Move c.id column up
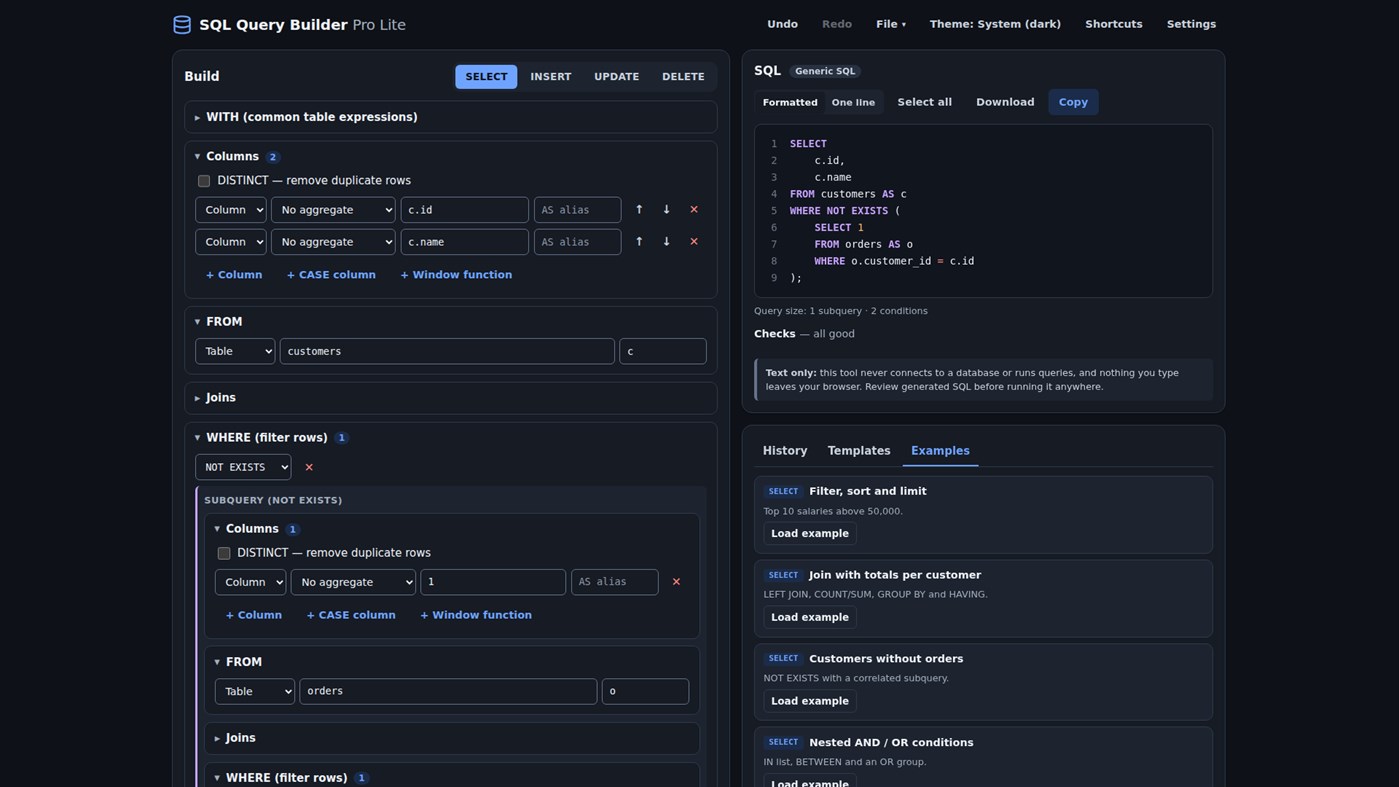 (639, 210)
